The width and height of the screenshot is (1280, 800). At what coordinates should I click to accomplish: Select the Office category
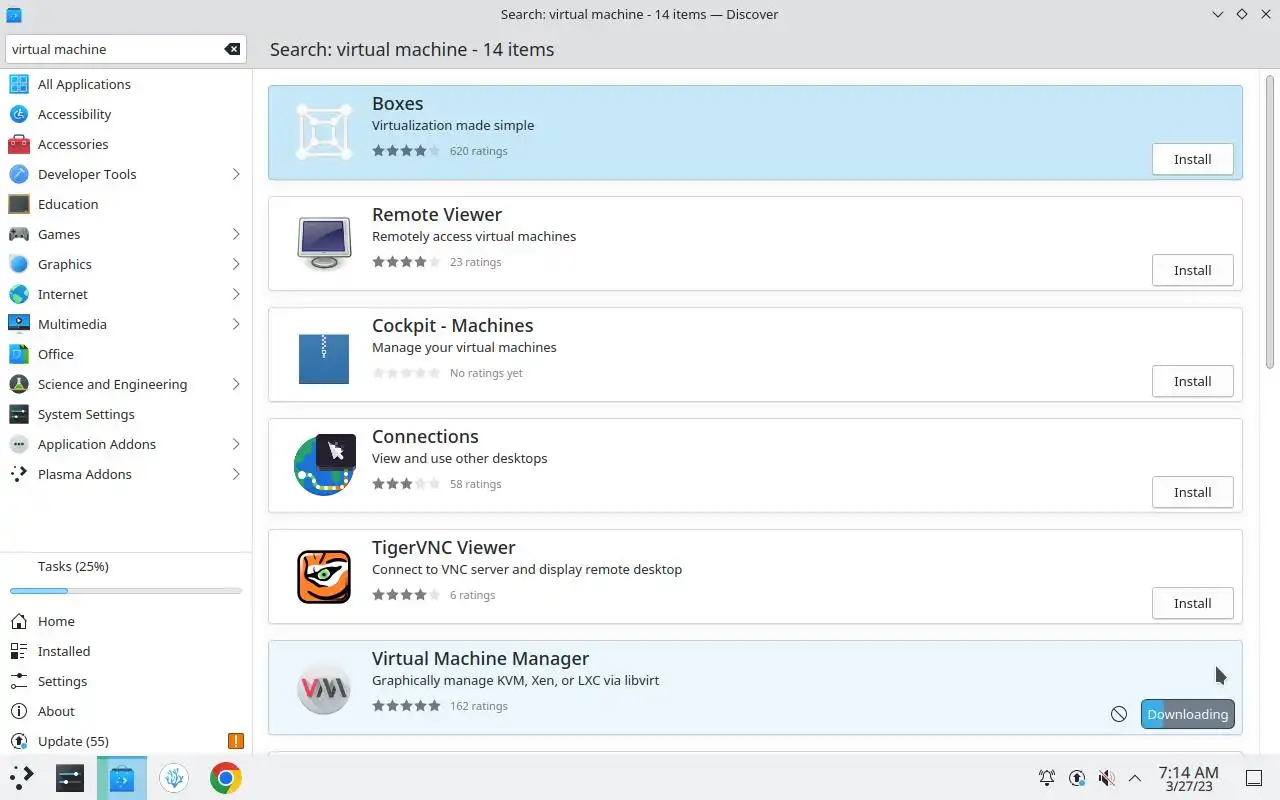click(x=126, y=354)
